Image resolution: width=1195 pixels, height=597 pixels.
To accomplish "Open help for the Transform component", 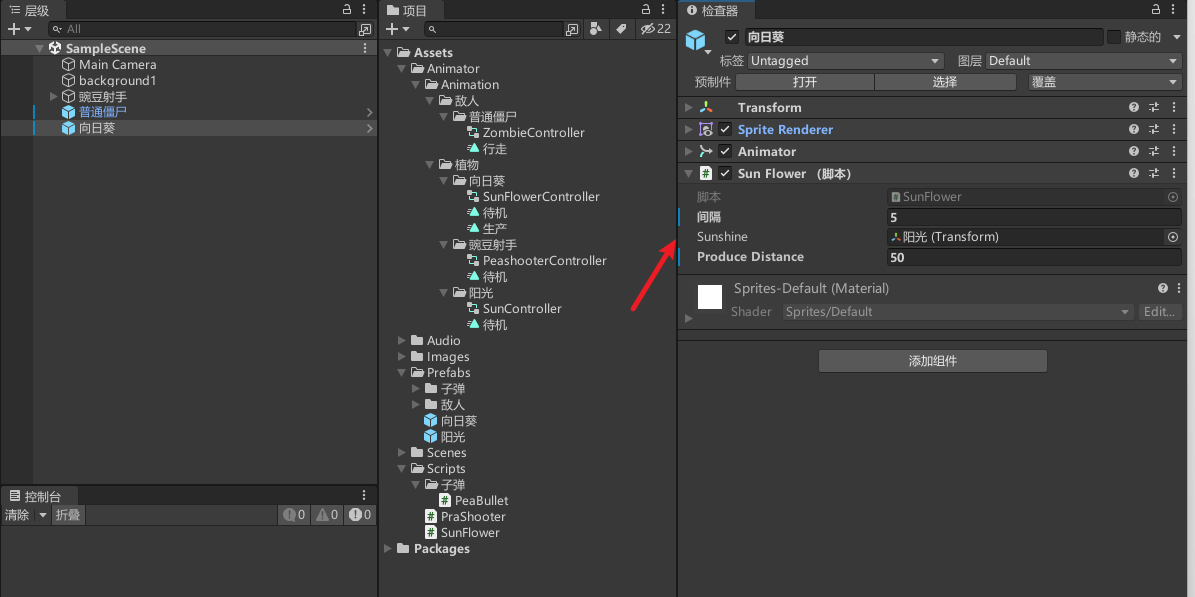I will tap(1133, 108).
